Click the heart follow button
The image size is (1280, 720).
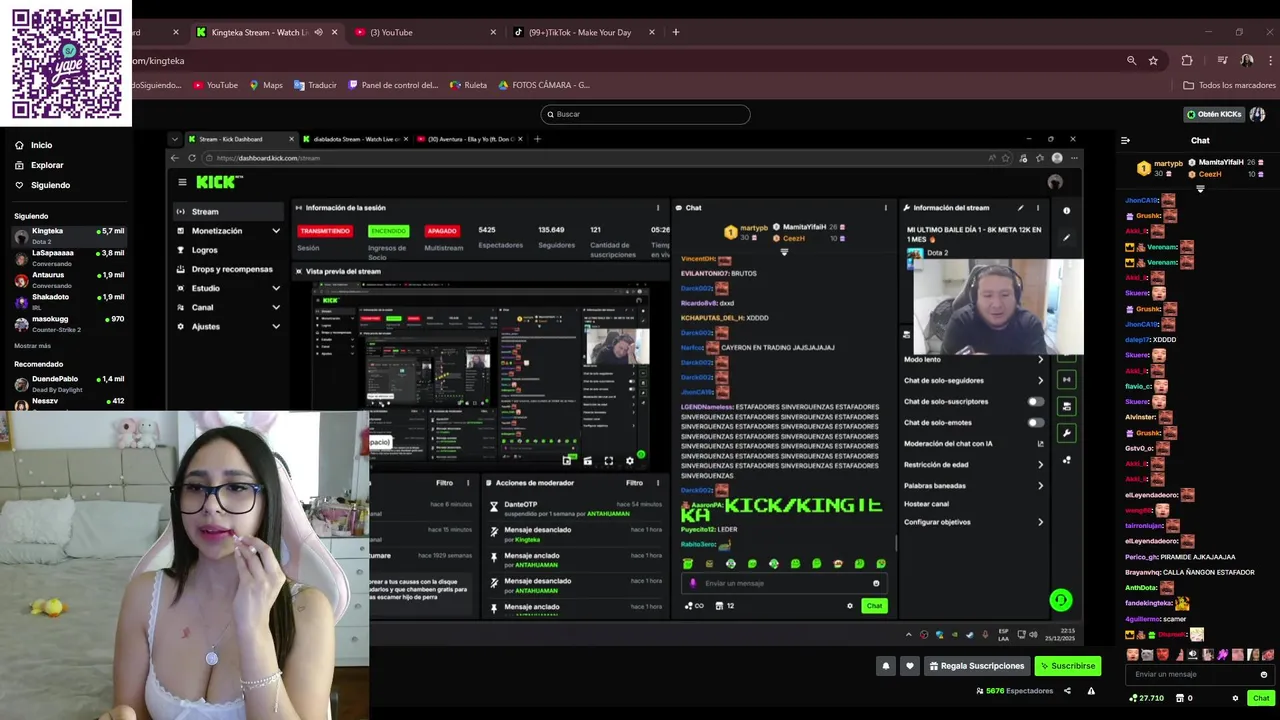click(909, 666)
